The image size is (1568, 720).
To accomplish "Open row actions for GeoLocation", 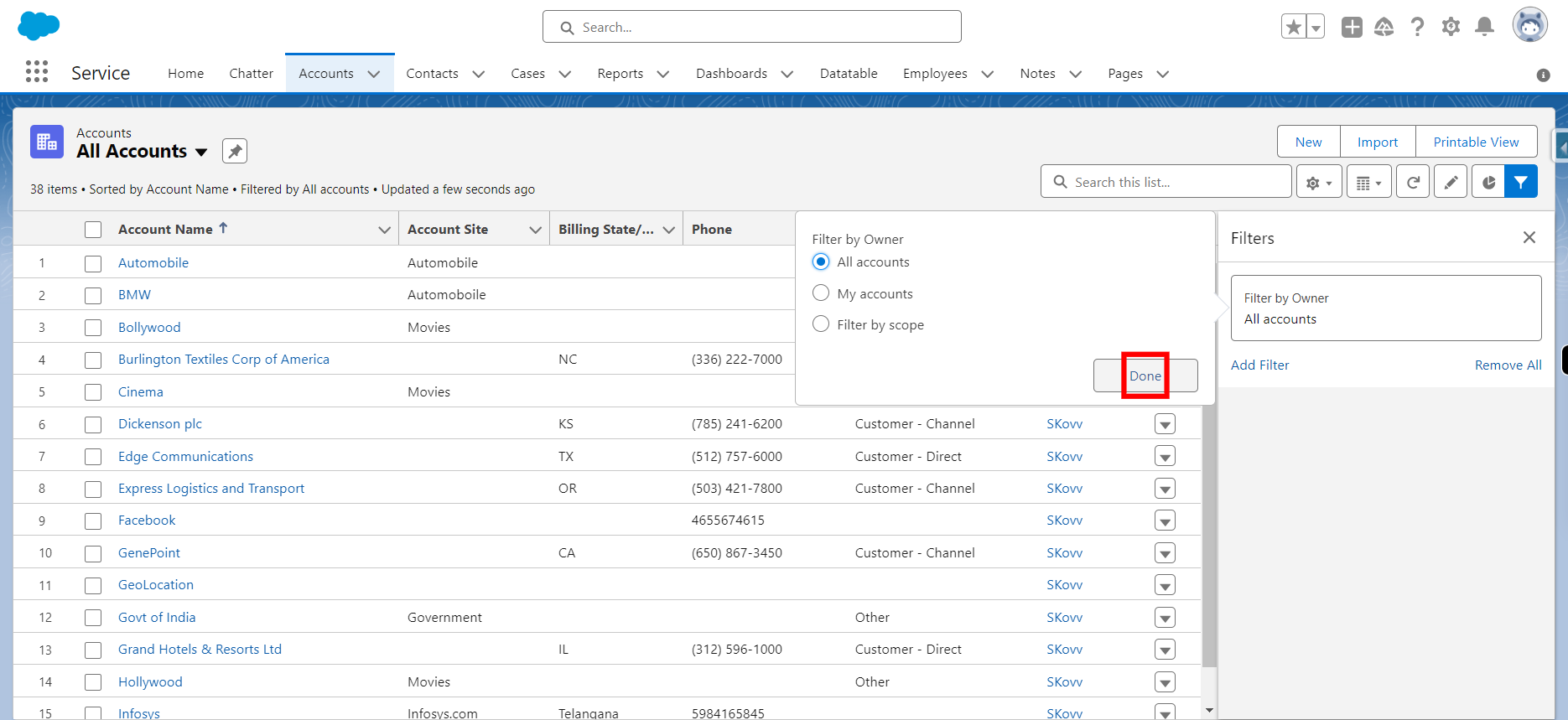I will coord(1165,585).
